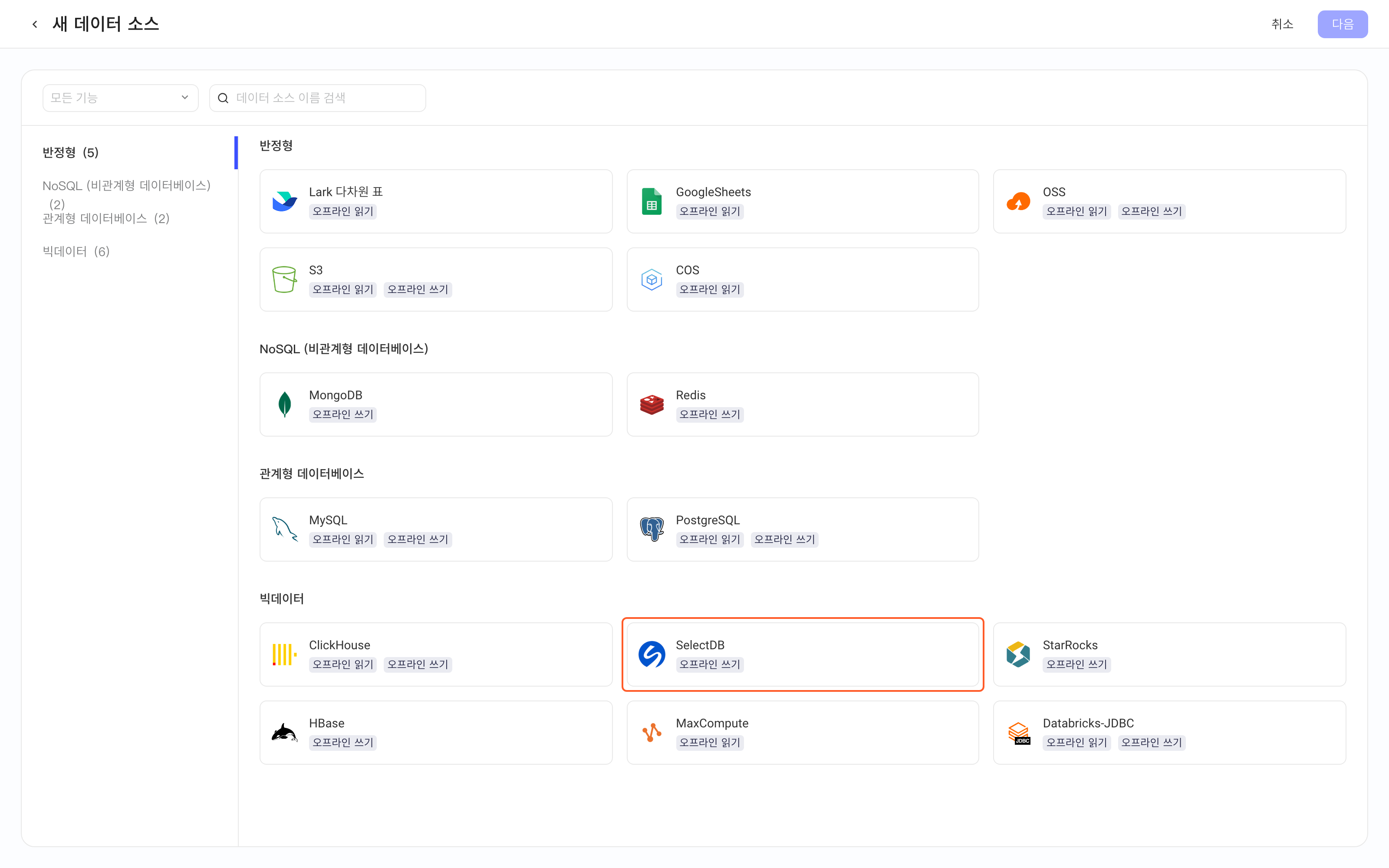The width and height of the screenshot is (1389, 868).
Task: Click the 다음 button
Action: coord(1343,24)
